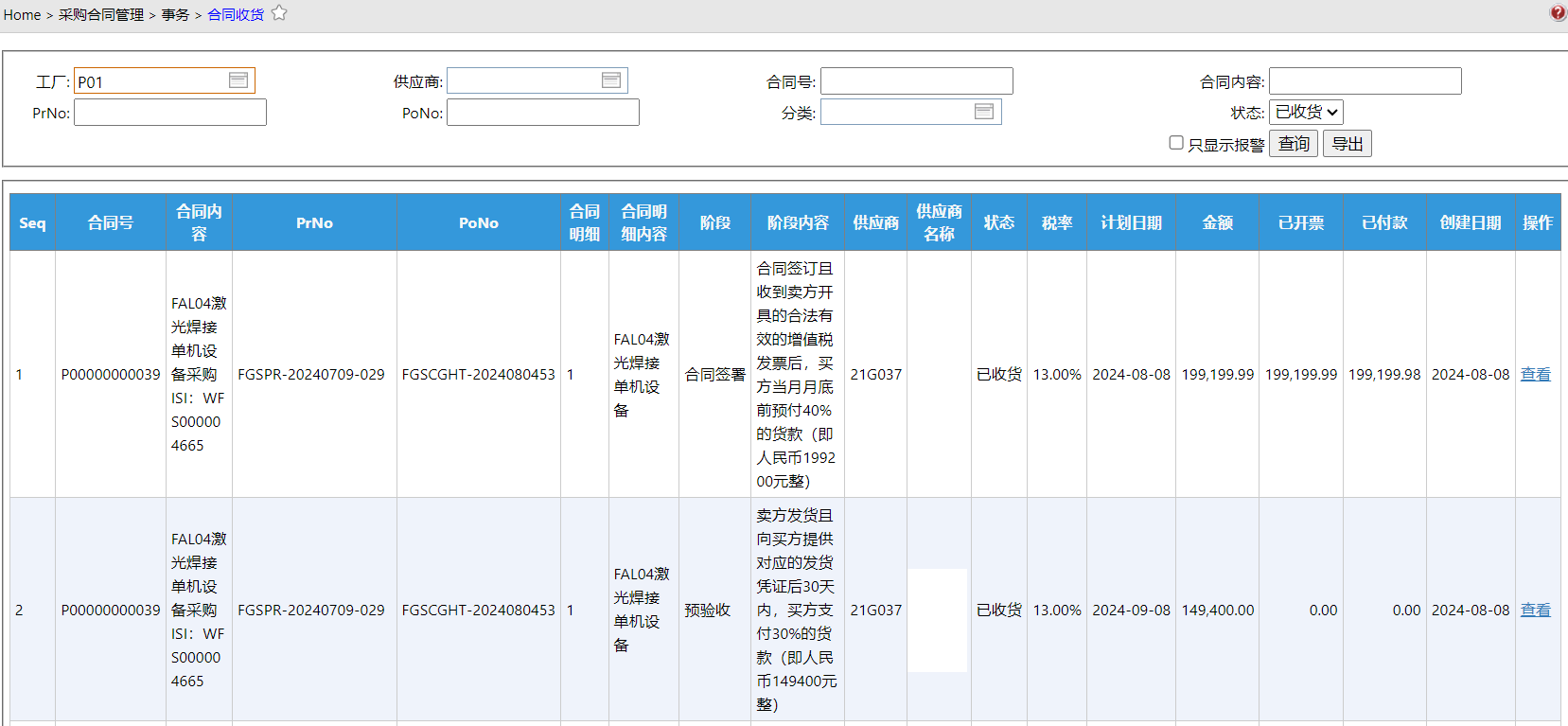Open the red help icon at top right
This screenshot has width=1568, height=726.
[1559, 13]
